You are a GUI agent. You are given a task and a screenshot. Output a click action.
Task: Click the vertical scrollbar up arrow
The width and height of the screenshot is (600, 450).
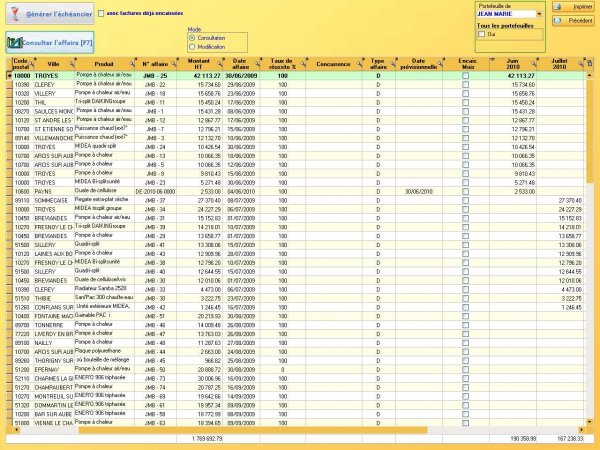coord(590,75)
